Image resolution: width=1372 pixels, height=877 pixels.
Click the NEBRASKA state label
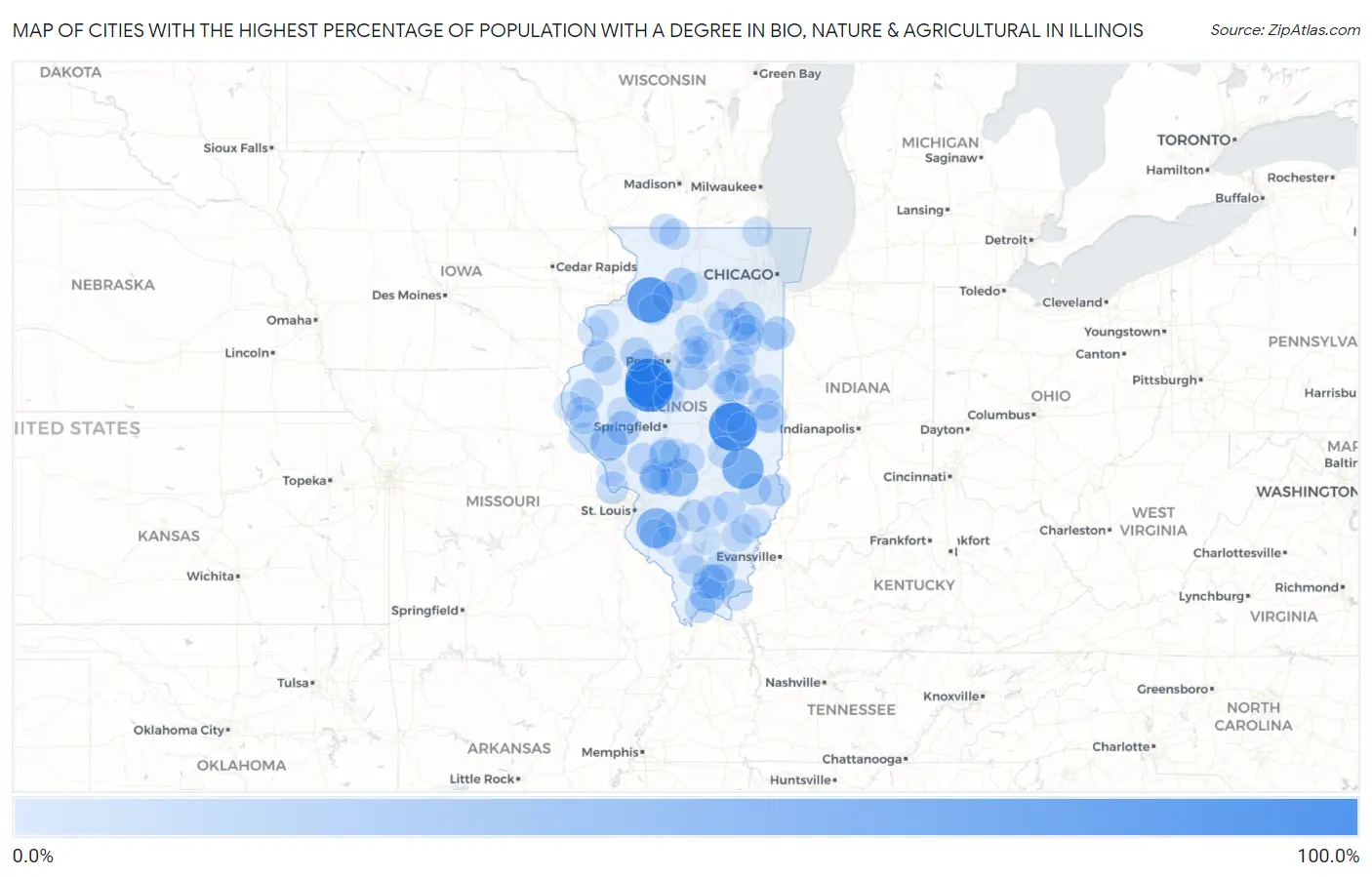pos(113,285)
